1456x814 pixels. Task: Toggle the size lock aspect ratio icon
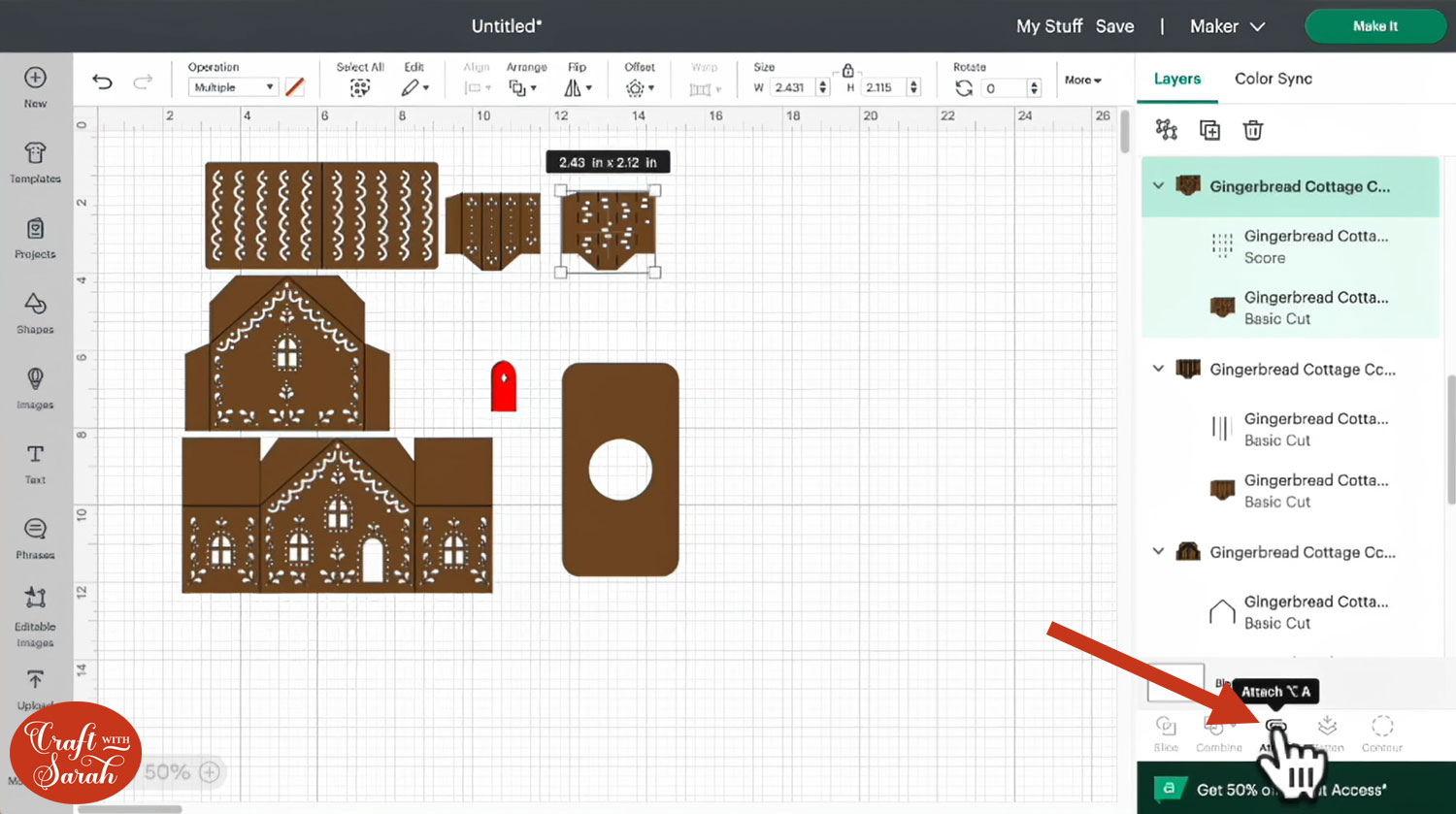pyautogui.click(x=847, y=71)
